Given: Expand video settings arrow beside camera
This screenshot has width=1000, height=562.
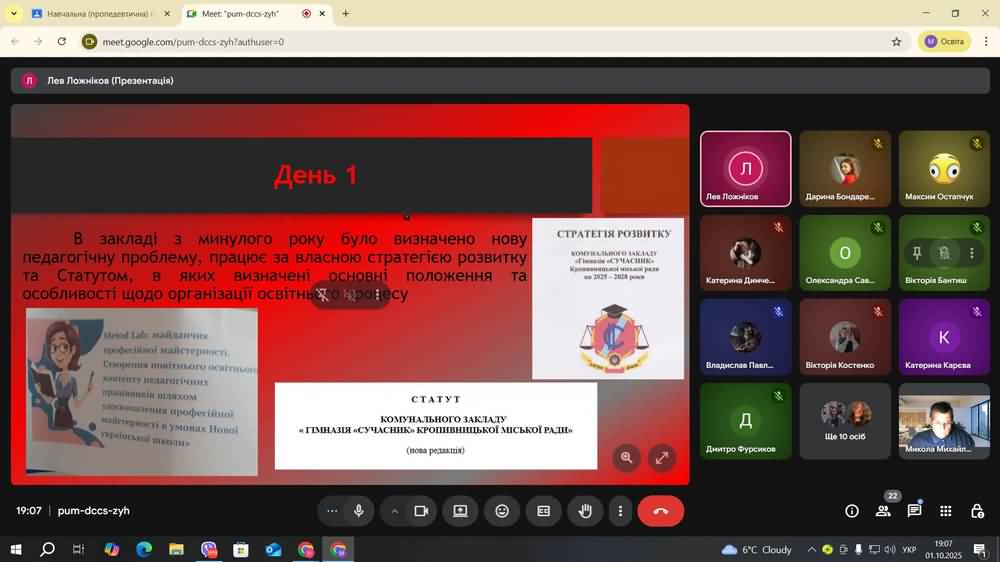Looking at the screenshot, I should pyautogui.click(x=395, y=511).
